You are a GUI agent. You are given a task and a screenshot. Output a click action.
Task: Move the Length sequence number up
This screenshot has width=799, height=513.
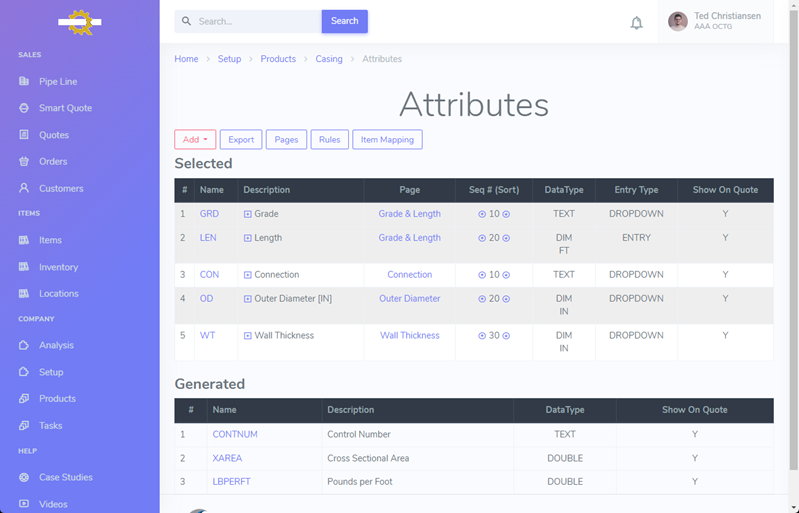tap(482, 238)
